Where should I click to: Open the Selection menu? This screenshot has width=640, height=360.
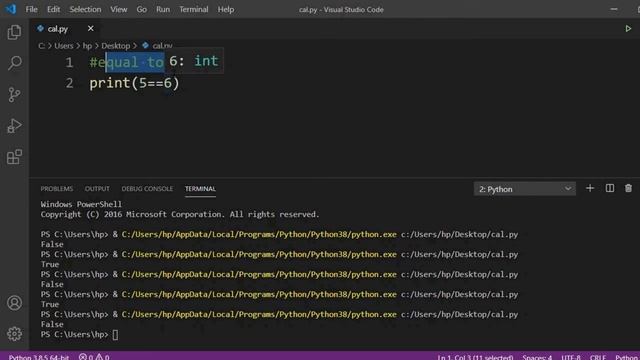85,9
